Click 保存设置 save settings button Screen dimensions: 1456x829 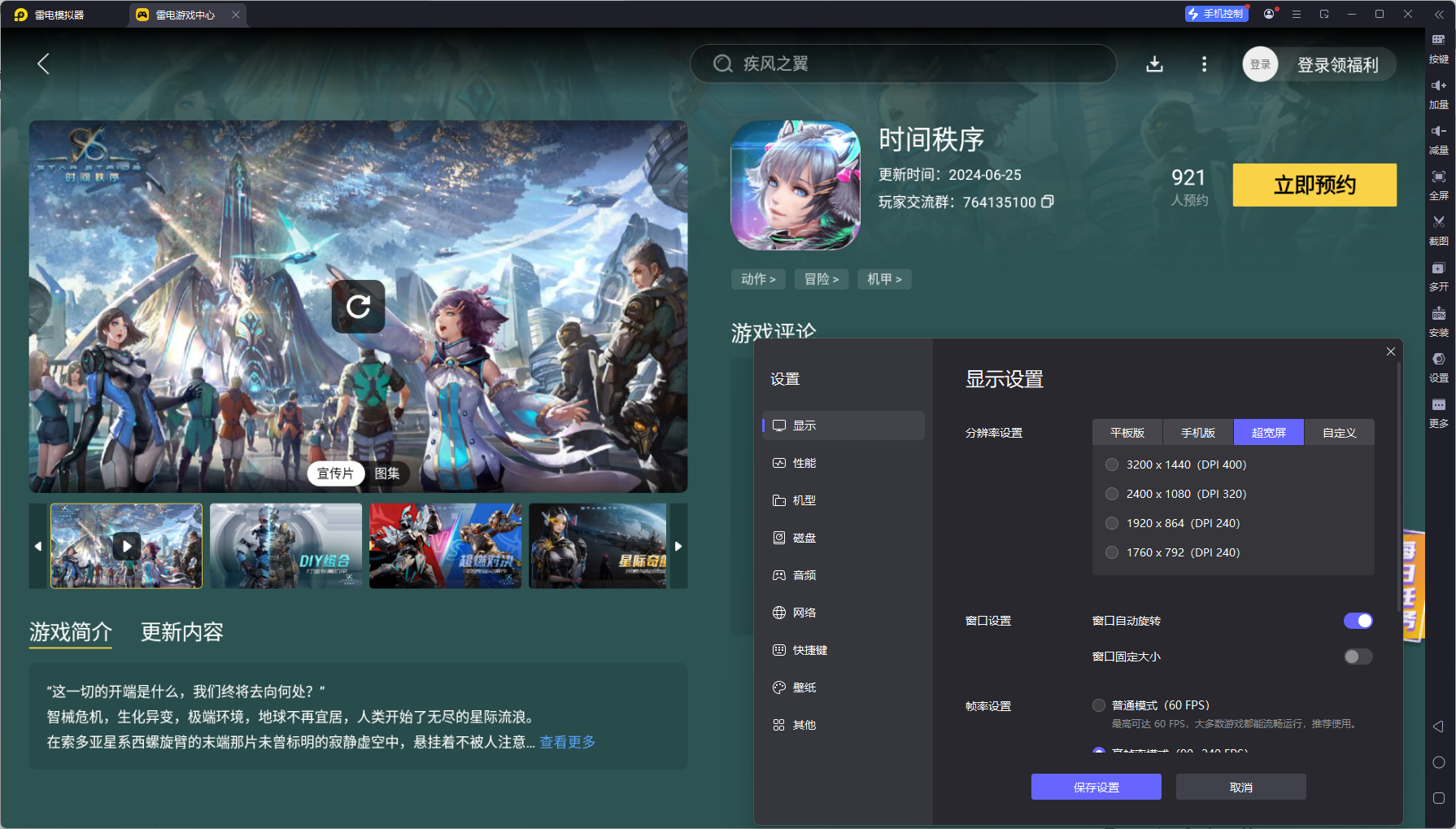point(1096,787)
